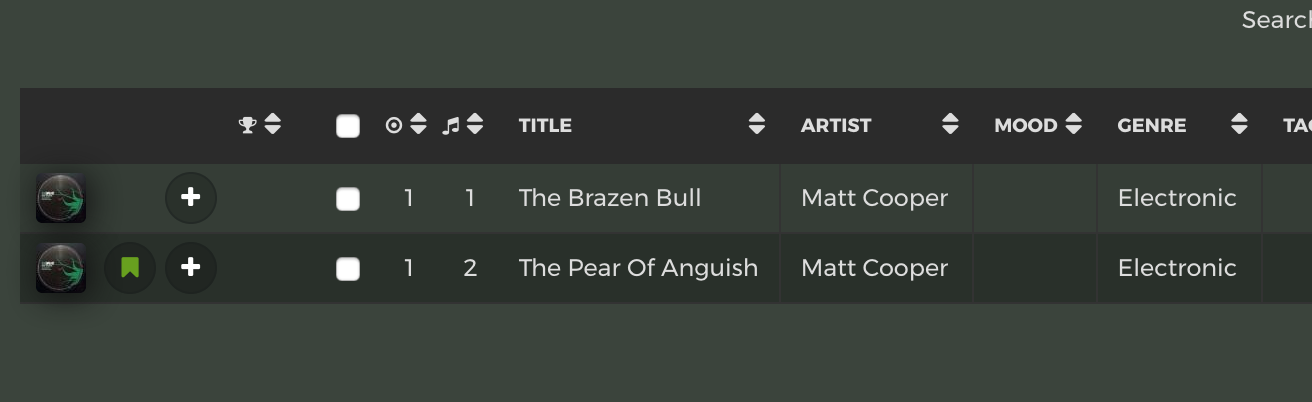
Task: Open album art for The Pear Of Anguish
Action: coord(61,268)
